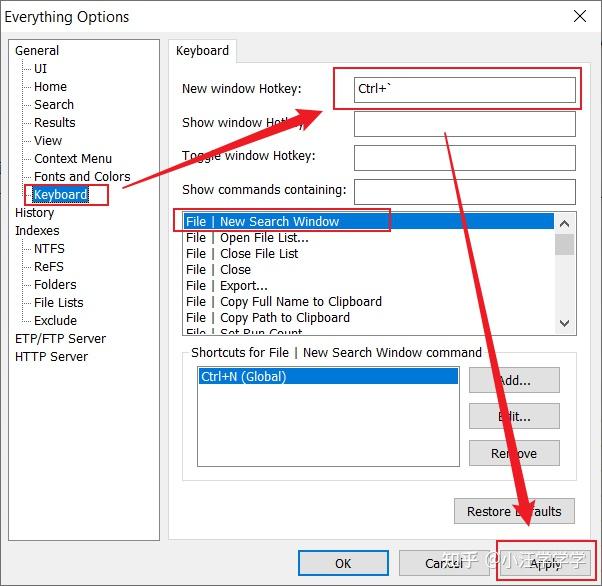The height and width of the screenshot is (586, 602).
Task: Click the Cancel button
Action: [x=444, y=563]
